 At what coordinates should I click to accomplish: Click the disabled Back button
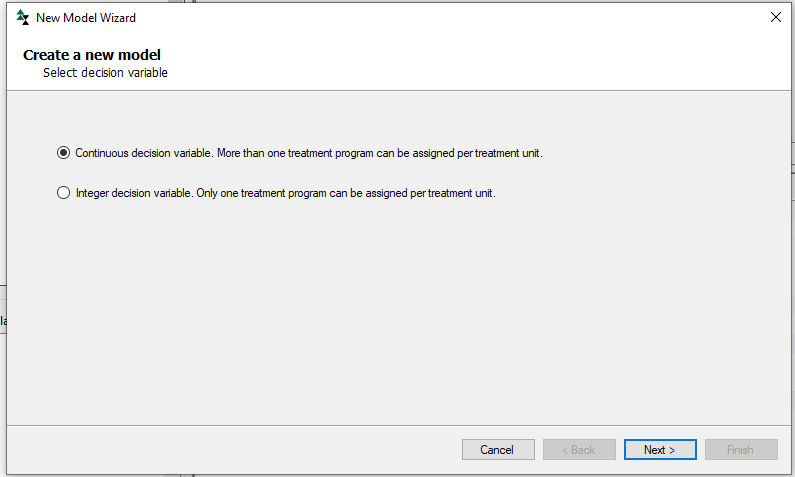579,450
